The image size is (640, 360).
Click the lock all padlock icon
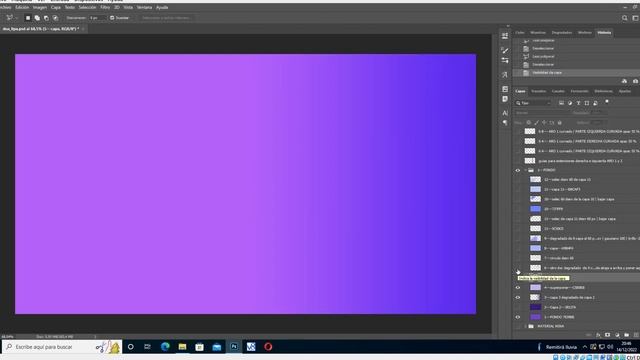coord(560,122)
